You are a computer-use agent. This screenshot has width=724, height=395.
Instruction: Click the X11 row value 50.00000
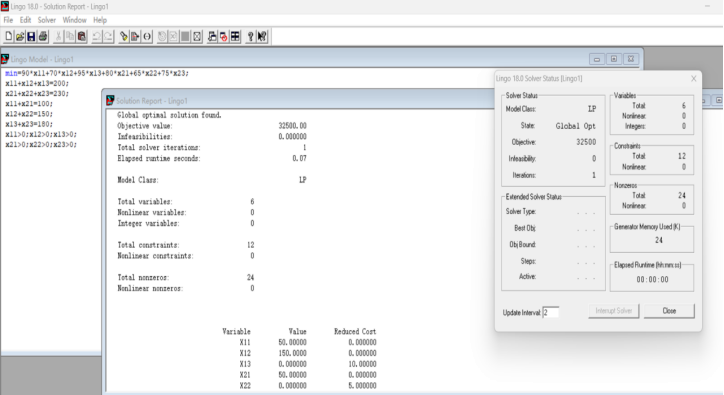point(292,342)
